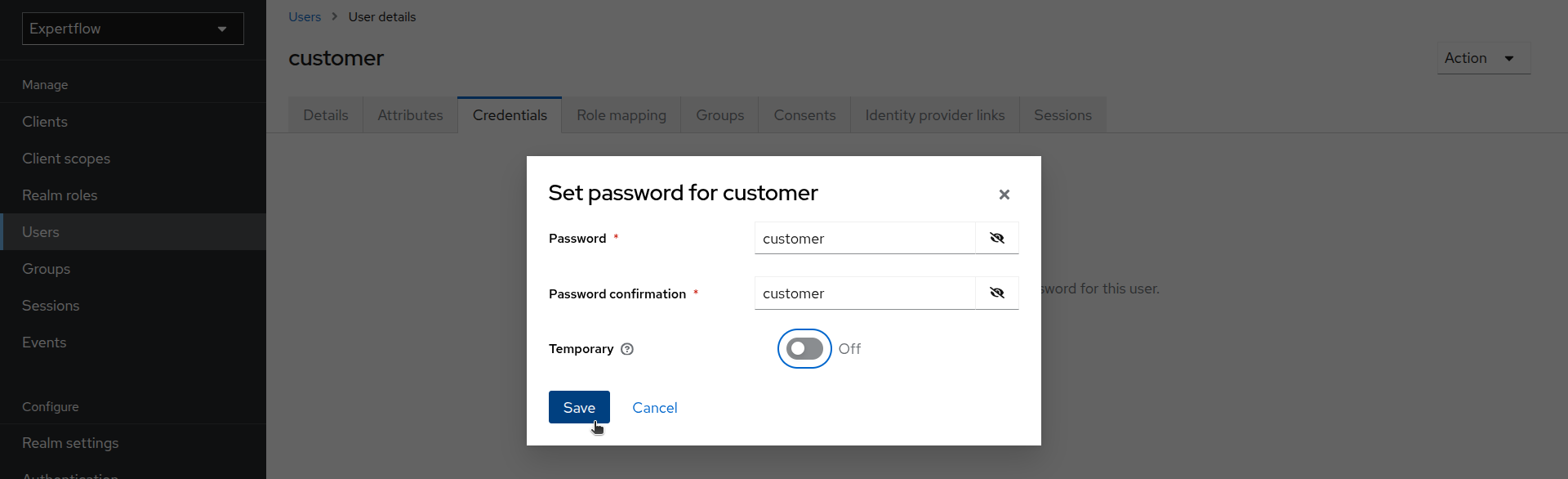Open the Expertflow realm dropdown
Viewport: 1568px width, 479px height.
point(132,29)
